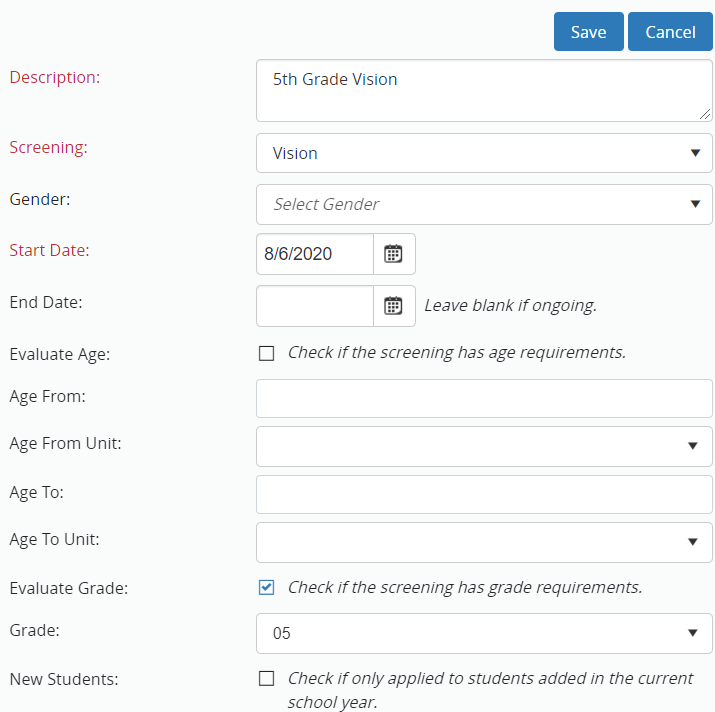This screenshot has width=715, height=712.
Task: Focus the Age To input box
Action: [484, 494]
